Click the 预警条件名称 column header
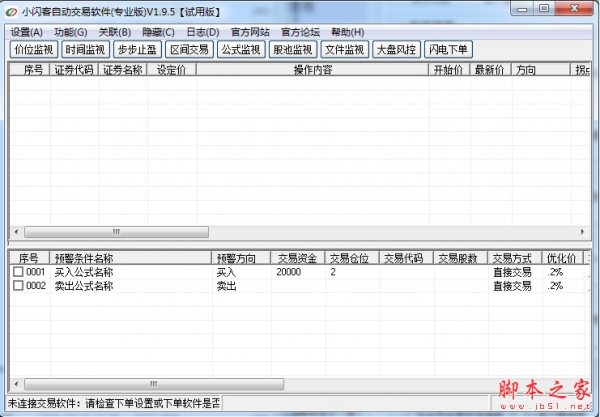The height and width of the screenshot is (417, 600). (x=130, y=258)
